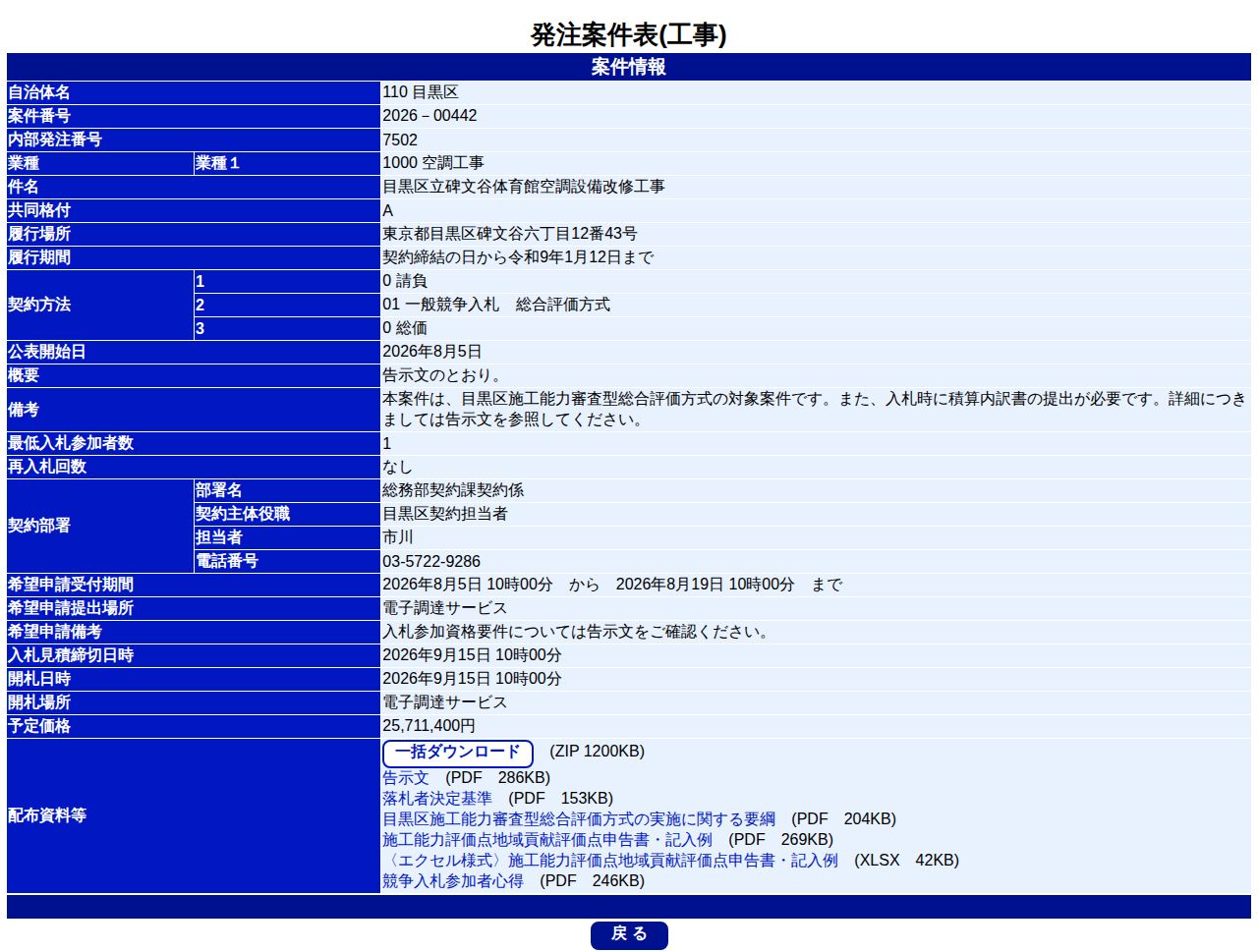
Task: Select the address 東京都目黒区碑文谷六丁目12番43号
Action: click(510, 234)
